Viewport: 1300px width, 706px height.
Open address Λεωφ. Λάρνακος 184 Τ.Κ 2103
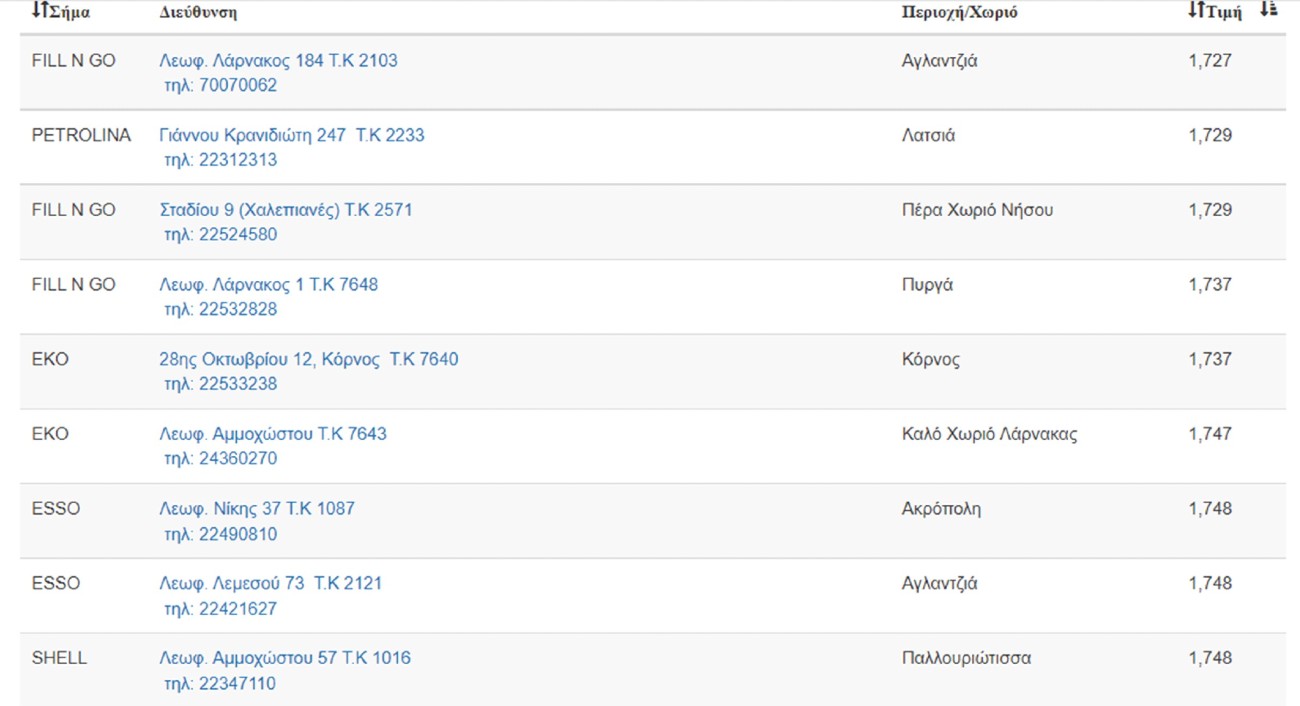pos(278,61)
